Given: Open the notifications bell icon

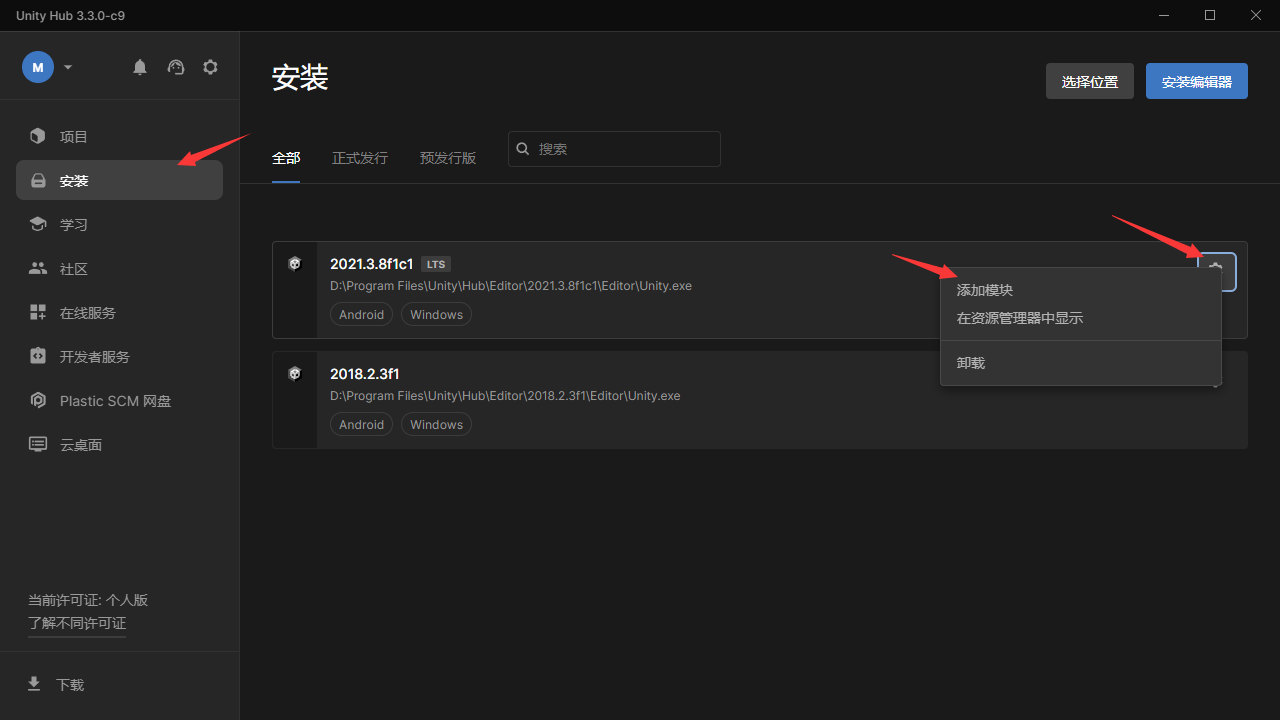Looking at the screenshot, I should point(140,67).
